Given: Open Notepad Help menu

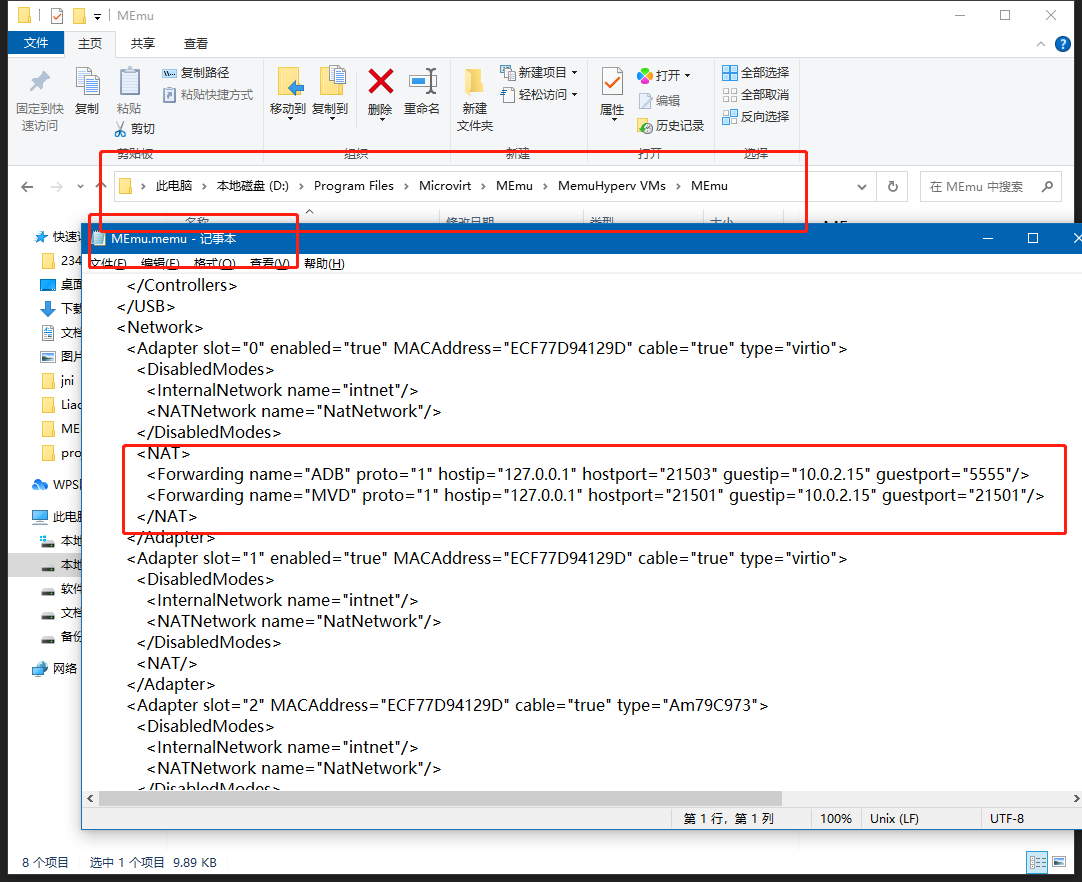Looking at the screenshot, I should coord(324,263).
